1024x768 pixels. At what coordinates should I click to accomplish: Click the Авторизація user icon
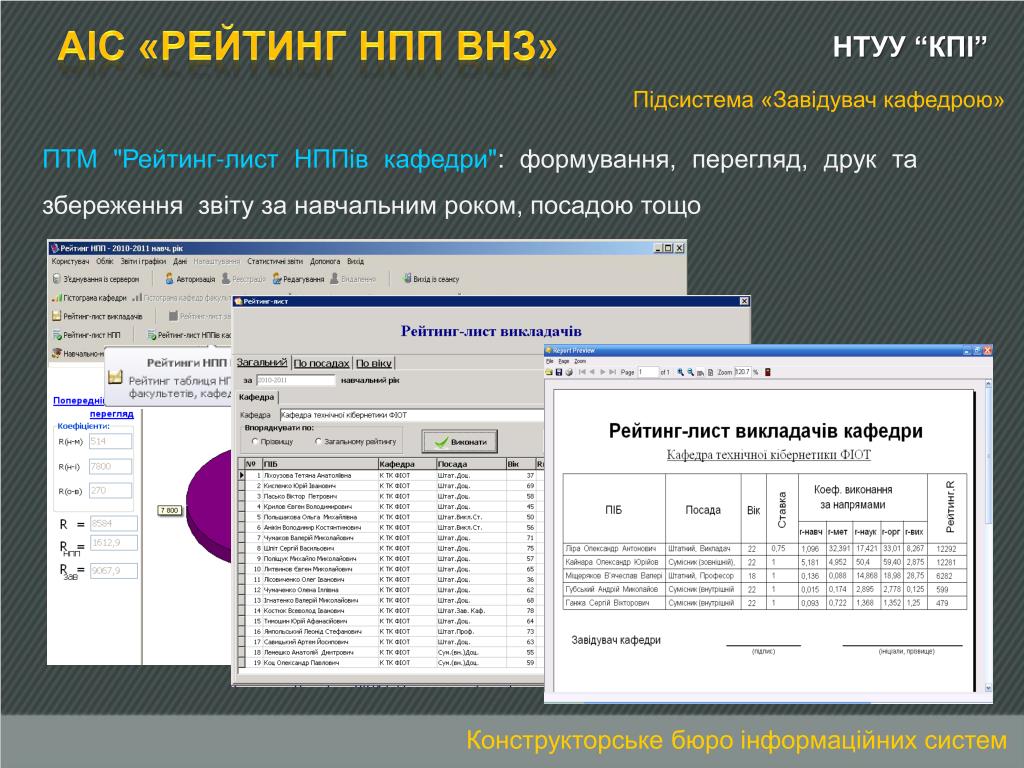click(169, 279)
